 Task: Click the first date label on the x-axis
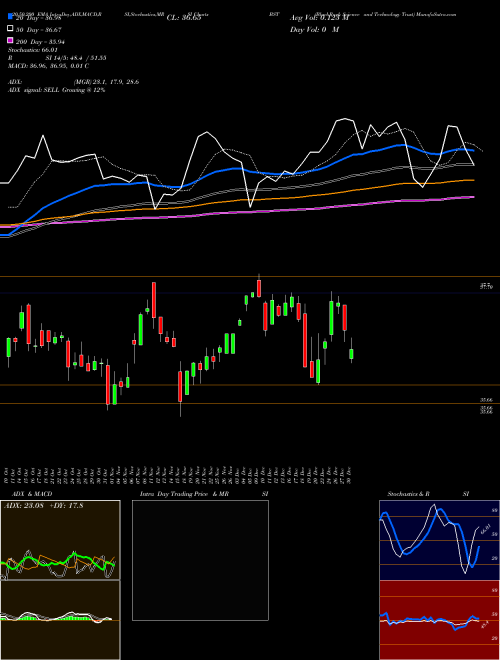8,475
